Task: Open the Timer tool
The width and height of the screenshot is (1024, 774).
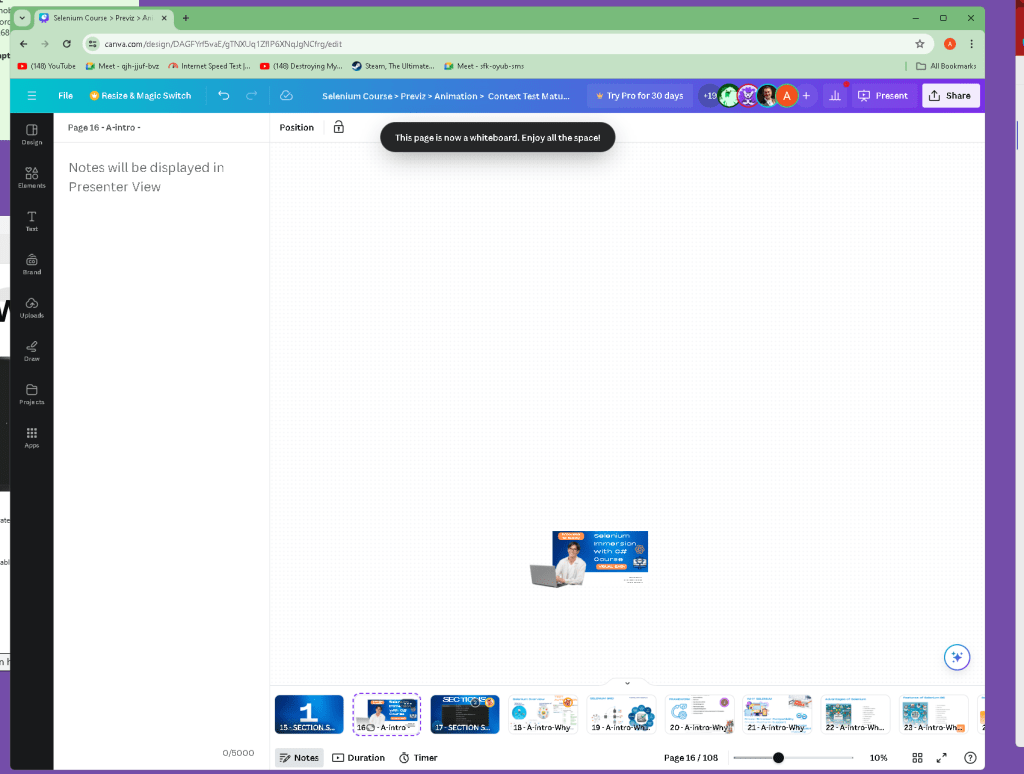Action: [x=418, y=758]
